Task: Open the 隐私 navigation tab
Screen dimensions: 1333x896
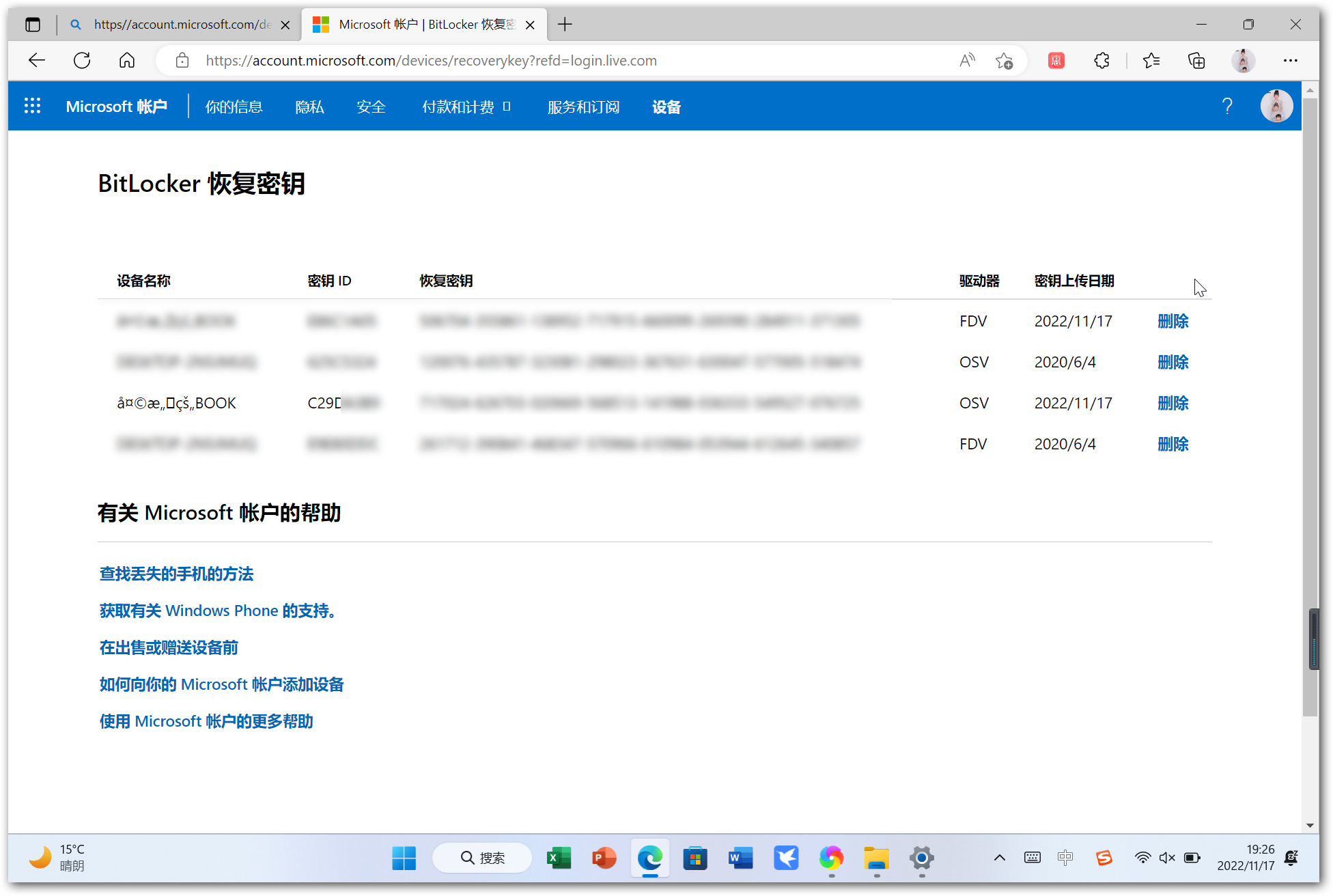Action: (x=309, y=107)
